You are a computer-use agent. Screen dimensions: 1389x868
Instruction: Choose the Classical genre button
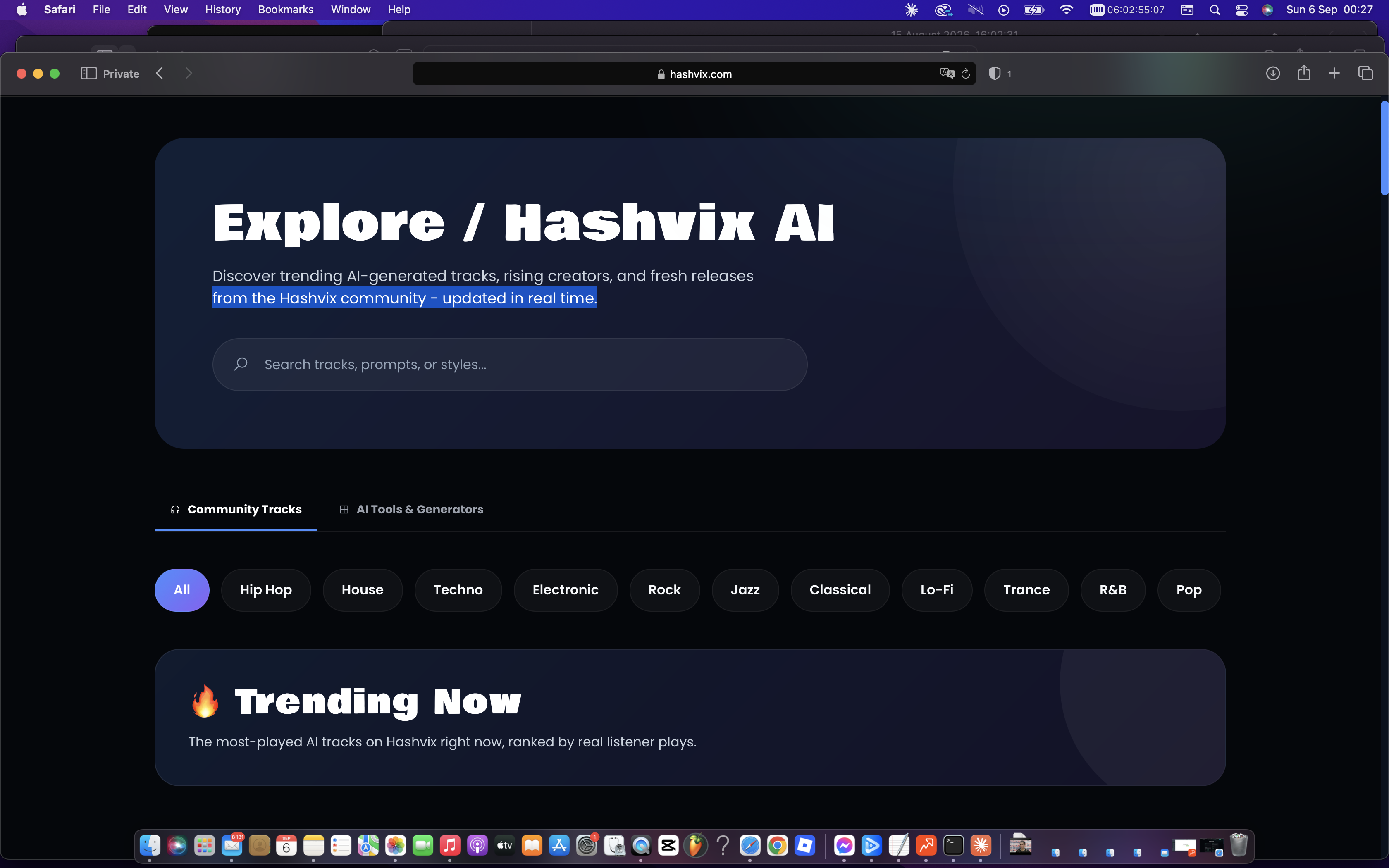(x=840, y=590)
